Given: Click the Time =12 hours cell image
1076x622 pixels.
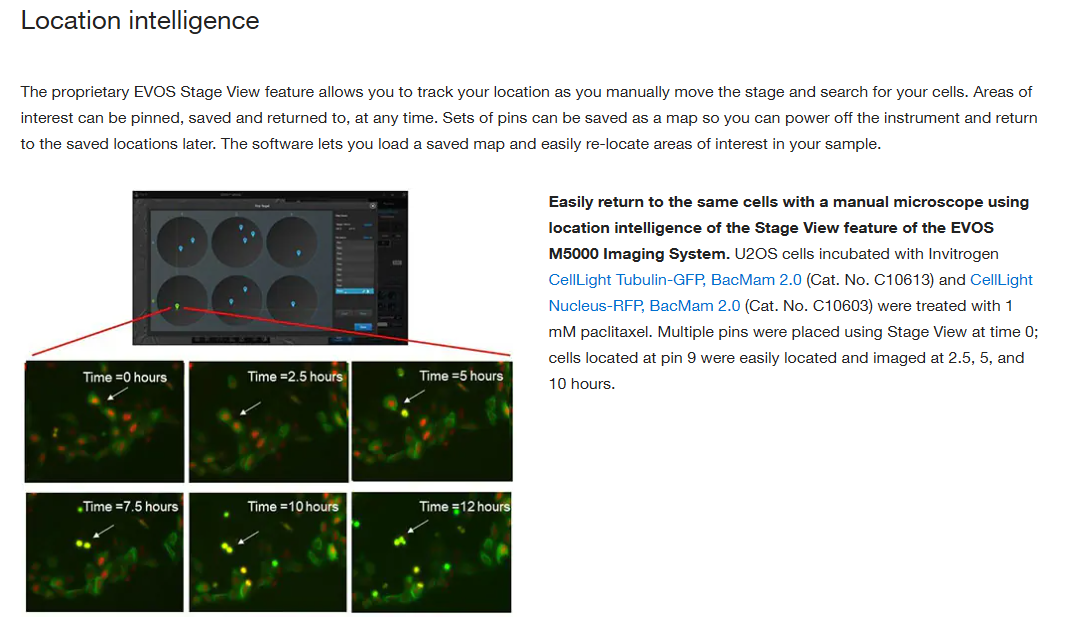Looking at the screenshot, I should [x=431, y=552].
